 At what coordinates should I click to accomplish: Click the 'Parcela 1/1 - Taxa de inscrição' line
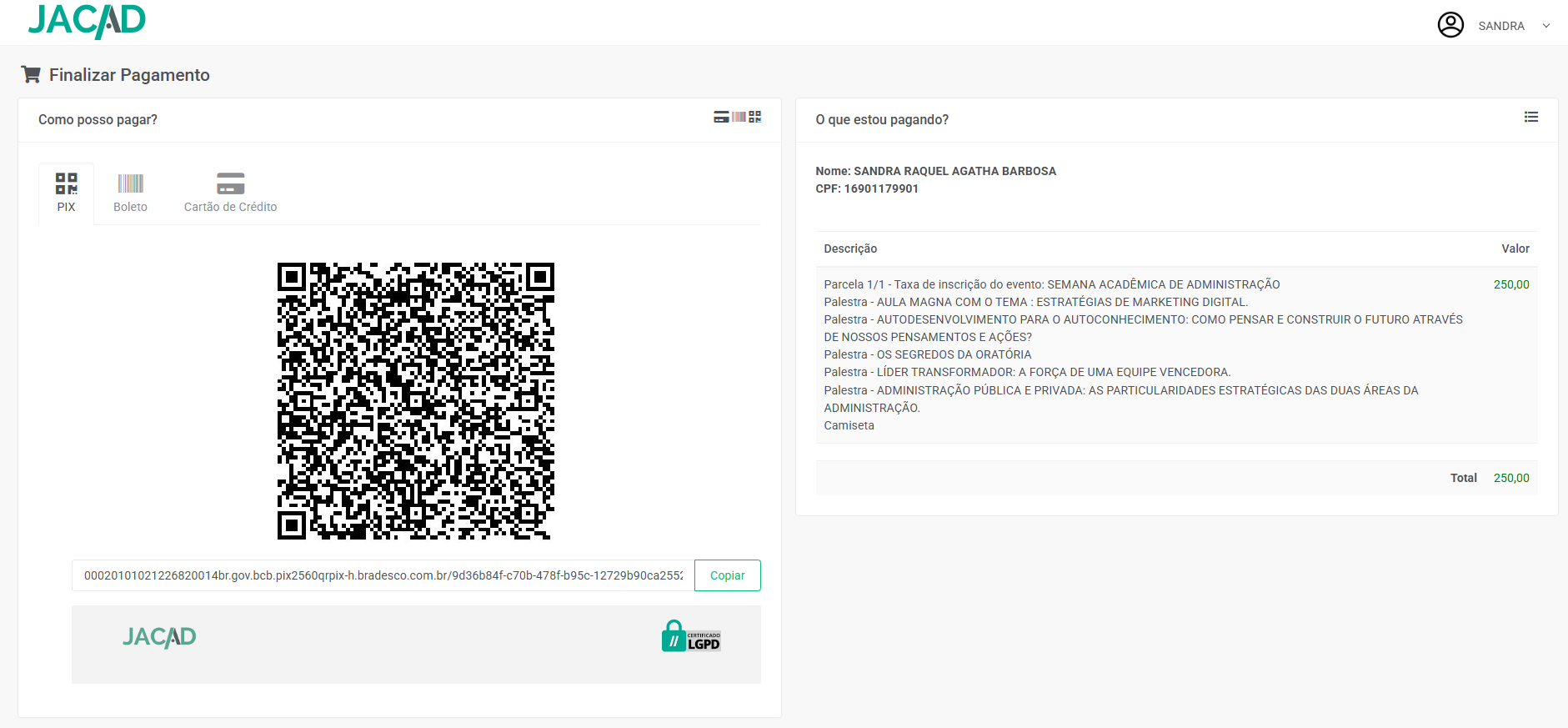pyautogui.click(x=1052, y=284)
